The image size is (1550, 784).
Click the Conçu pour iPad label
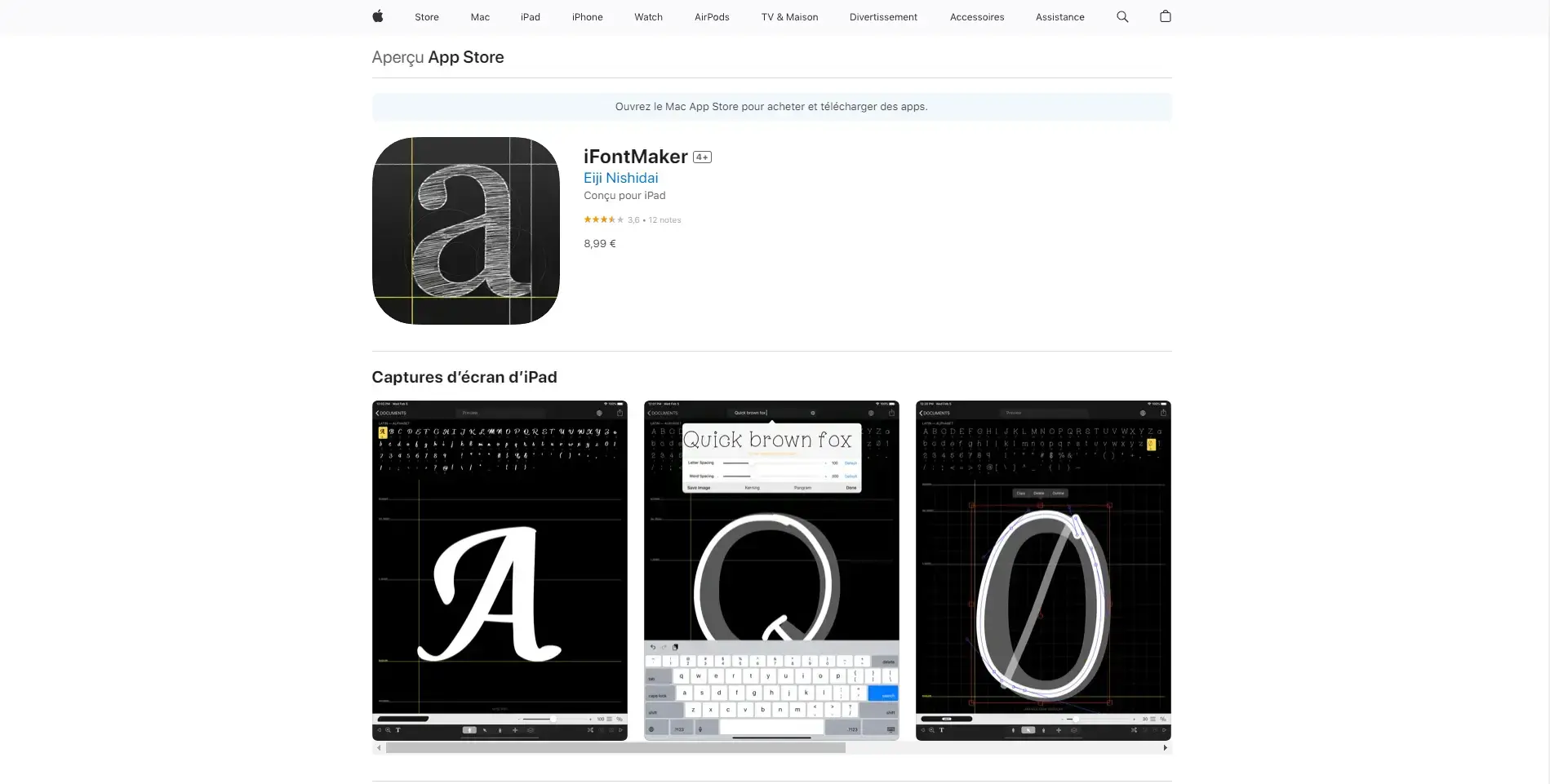pyautogui.click(x=624, y=196)
